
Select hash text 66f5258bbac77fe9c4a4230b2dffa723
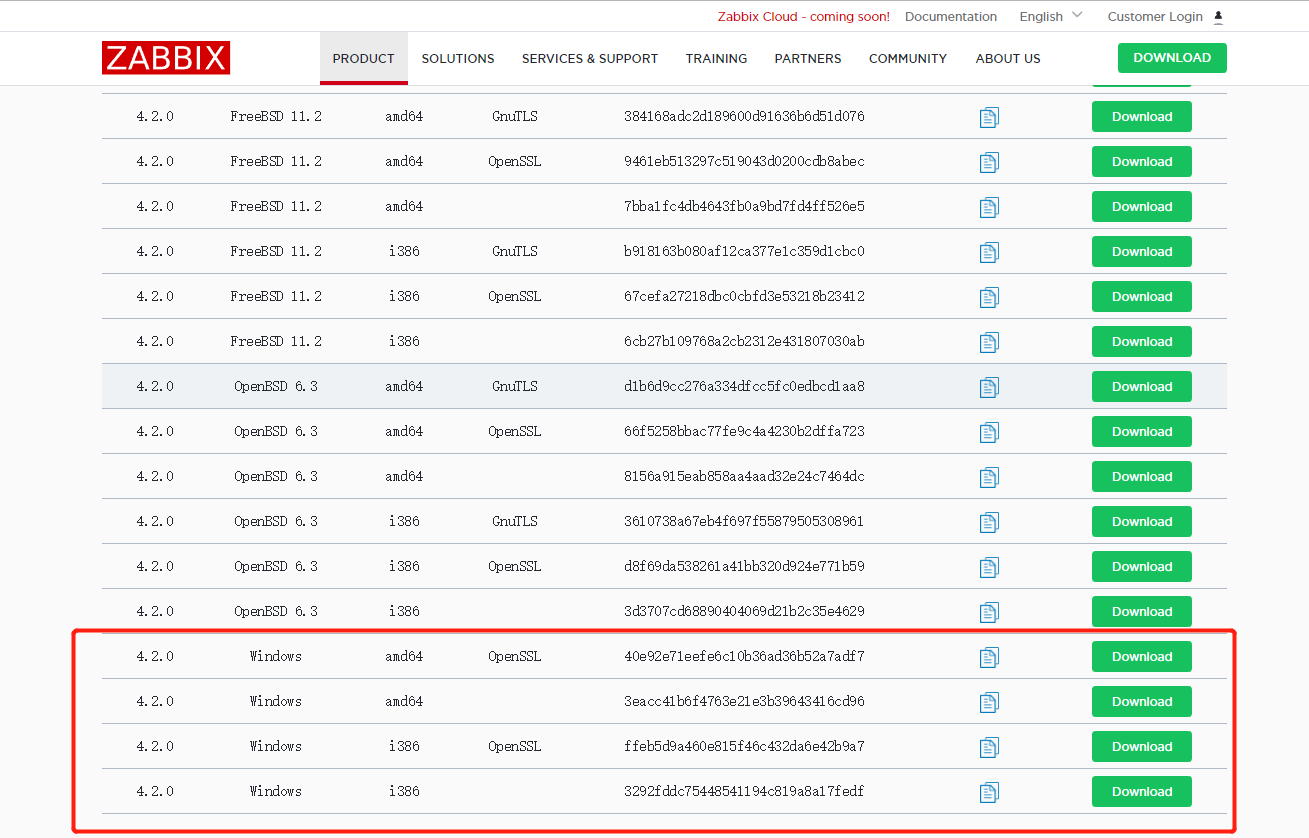tap(744, 431)
